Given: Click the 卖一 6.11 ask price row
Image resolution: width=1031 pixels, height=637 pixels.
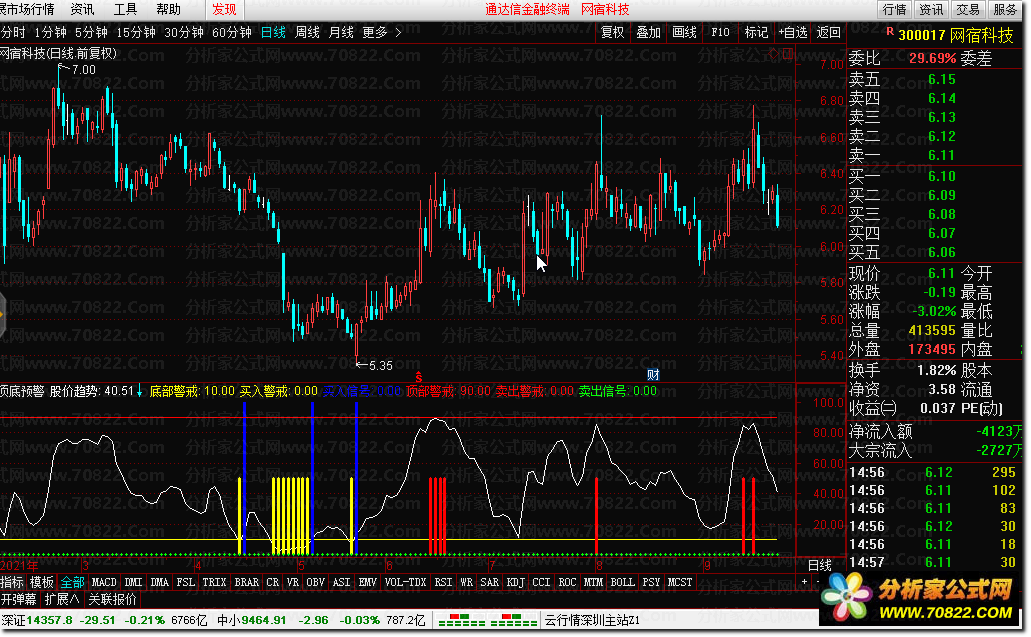Looking at the screenshot, I should (x=902, y=155).
